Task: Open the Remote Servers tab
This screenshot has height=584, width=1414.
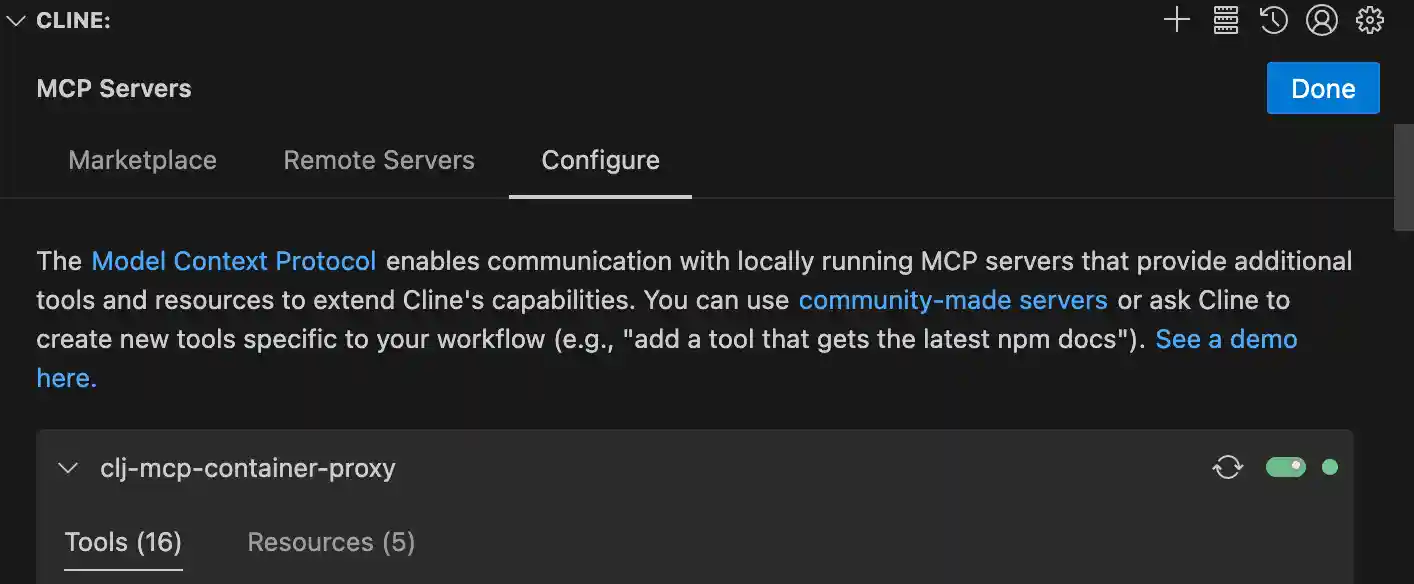Action: [379, 160]
